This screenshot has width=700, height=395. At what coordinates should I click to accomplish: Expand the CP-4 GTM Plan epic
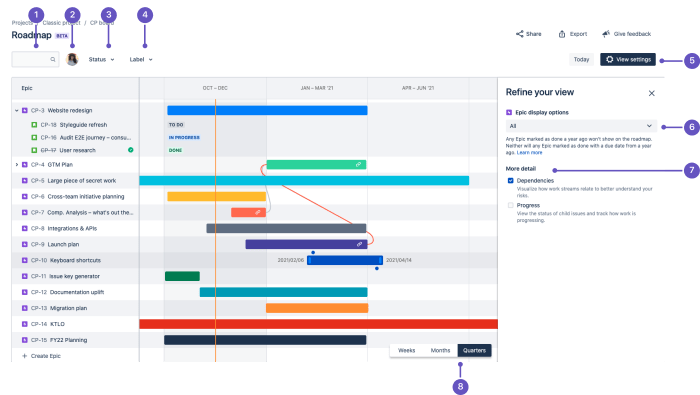17,165
